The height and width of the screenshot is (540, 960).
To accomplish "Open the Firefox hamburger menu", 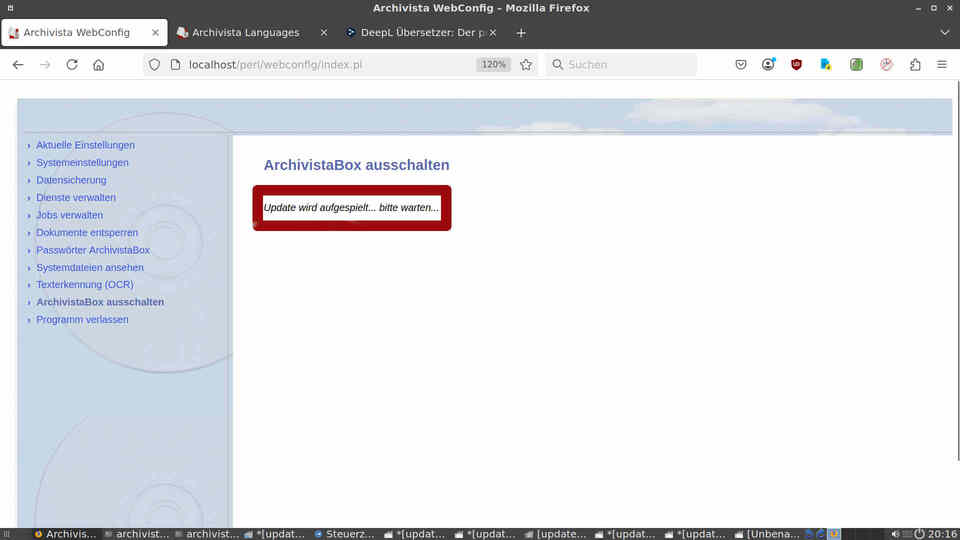I will [x=942, y=64].
